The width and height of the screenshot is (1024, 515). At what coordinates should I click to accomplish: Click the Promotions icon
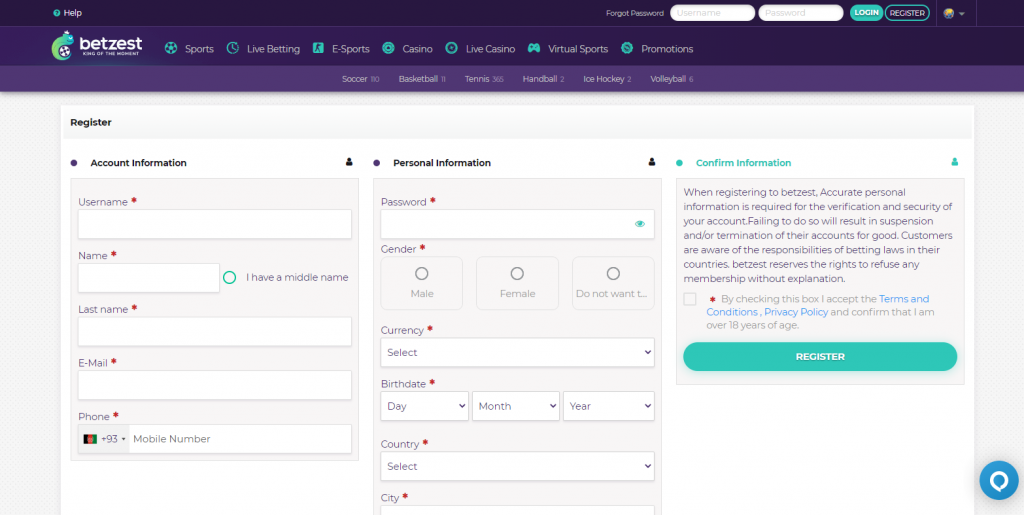(x=627, y=48)
